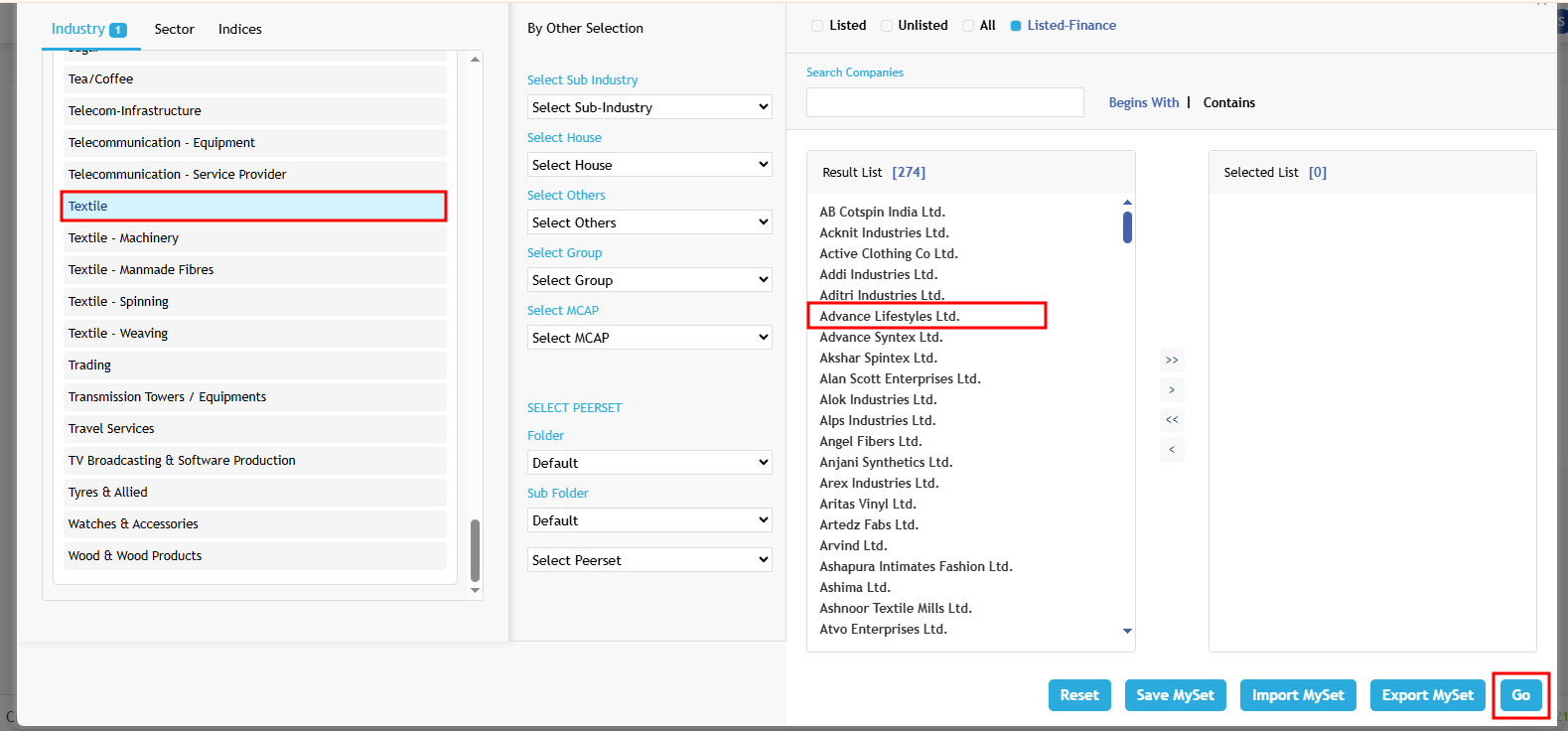This screenshot has width=1568, height=731.
Task: Open the Indices tab
Action: click(240, 29)
